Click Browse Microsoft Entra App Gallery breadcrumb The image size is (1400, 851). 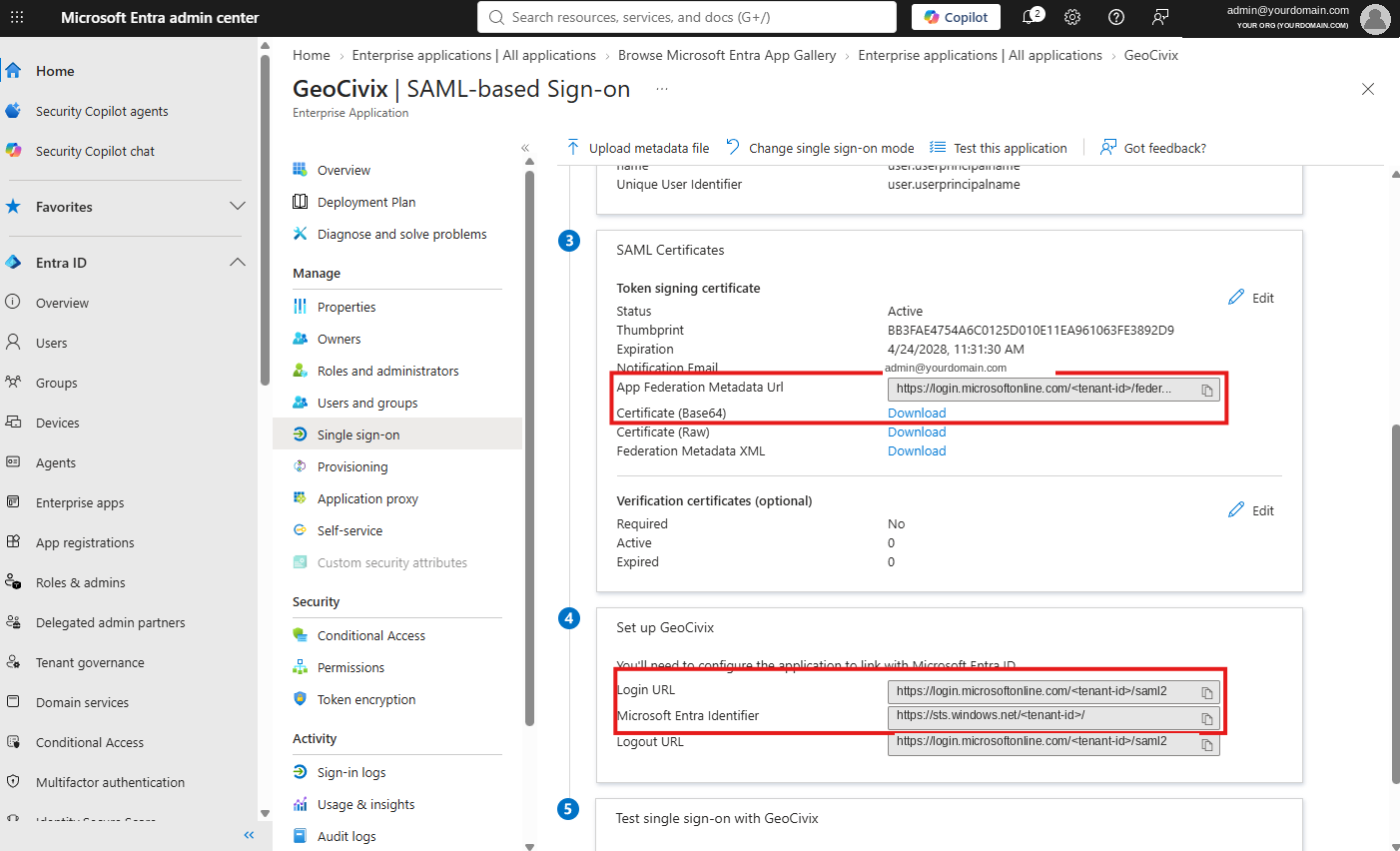point(727,55)
